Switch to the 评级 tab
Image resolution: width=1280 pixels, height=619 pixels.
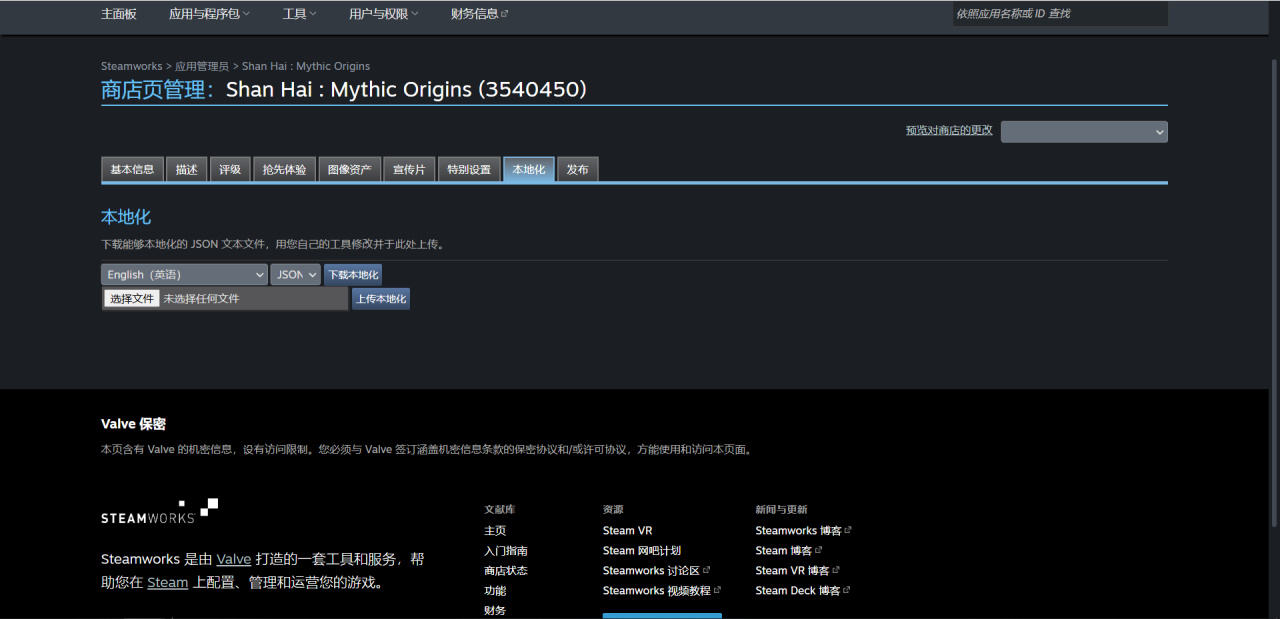pos(230,170)
